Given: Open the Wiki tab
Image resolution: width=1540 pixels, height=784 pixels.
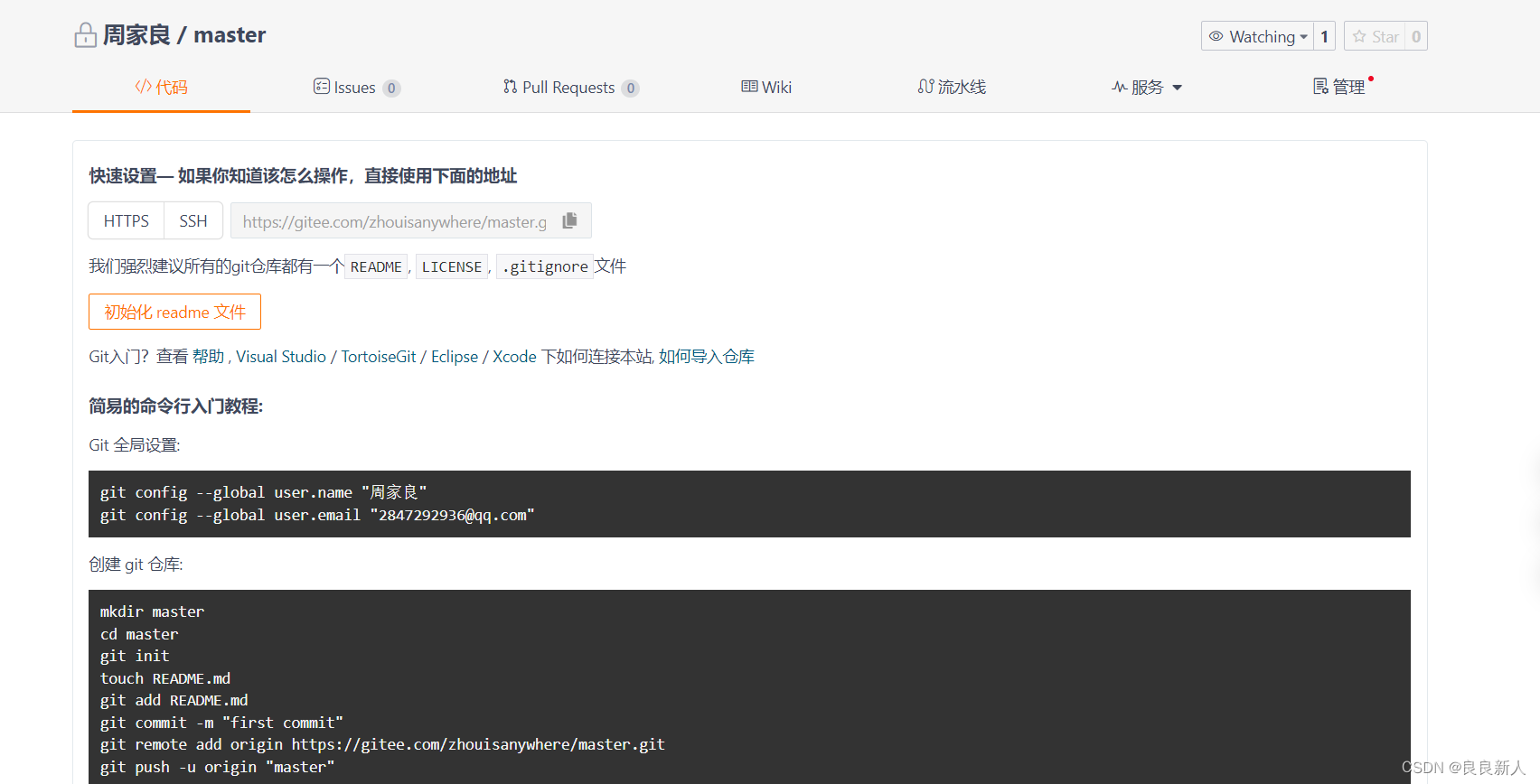Looking at the screenshot, I should pyautogui.click(x=766, y=88).
